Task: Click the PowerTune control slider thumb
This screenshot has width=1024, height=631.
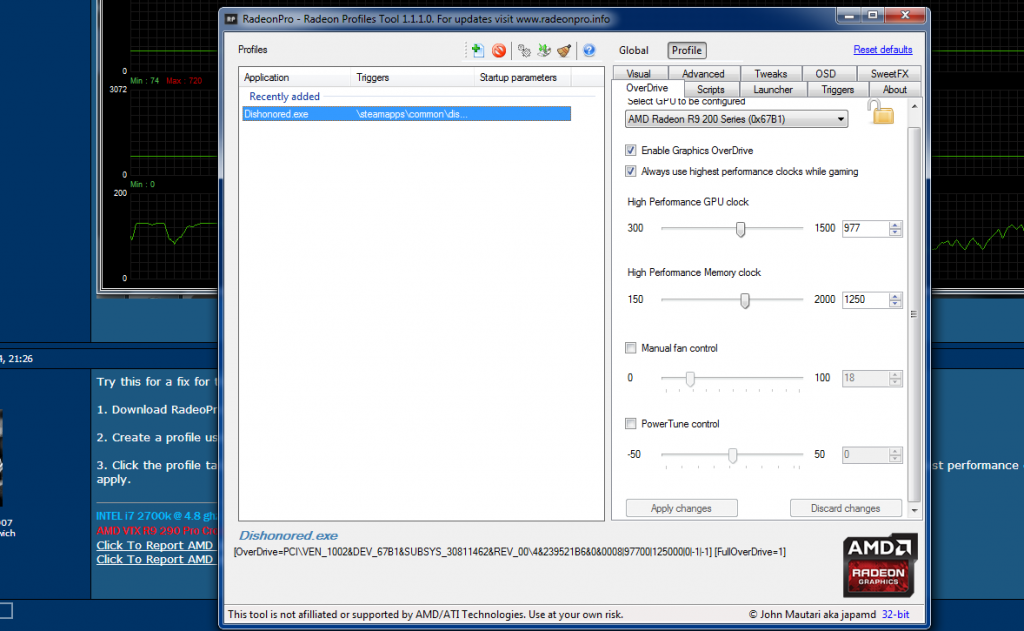Action: coord(732,455)
